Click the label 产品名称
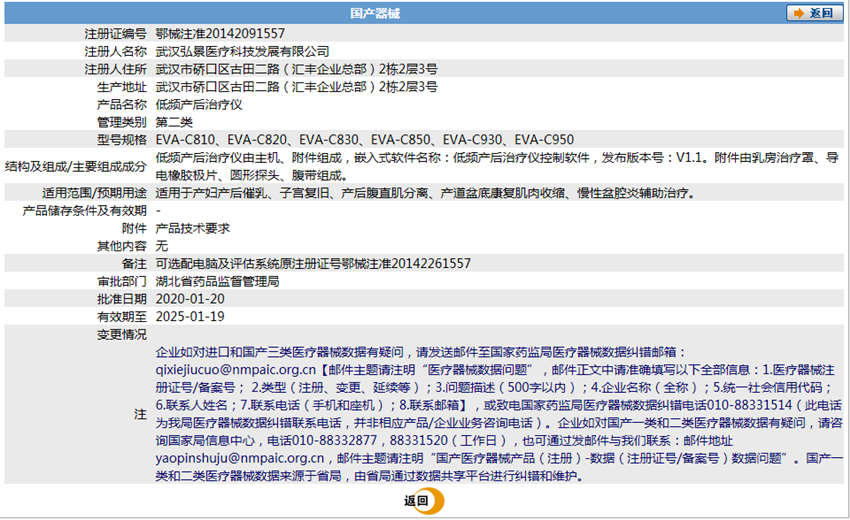 (x=122, y=105)
